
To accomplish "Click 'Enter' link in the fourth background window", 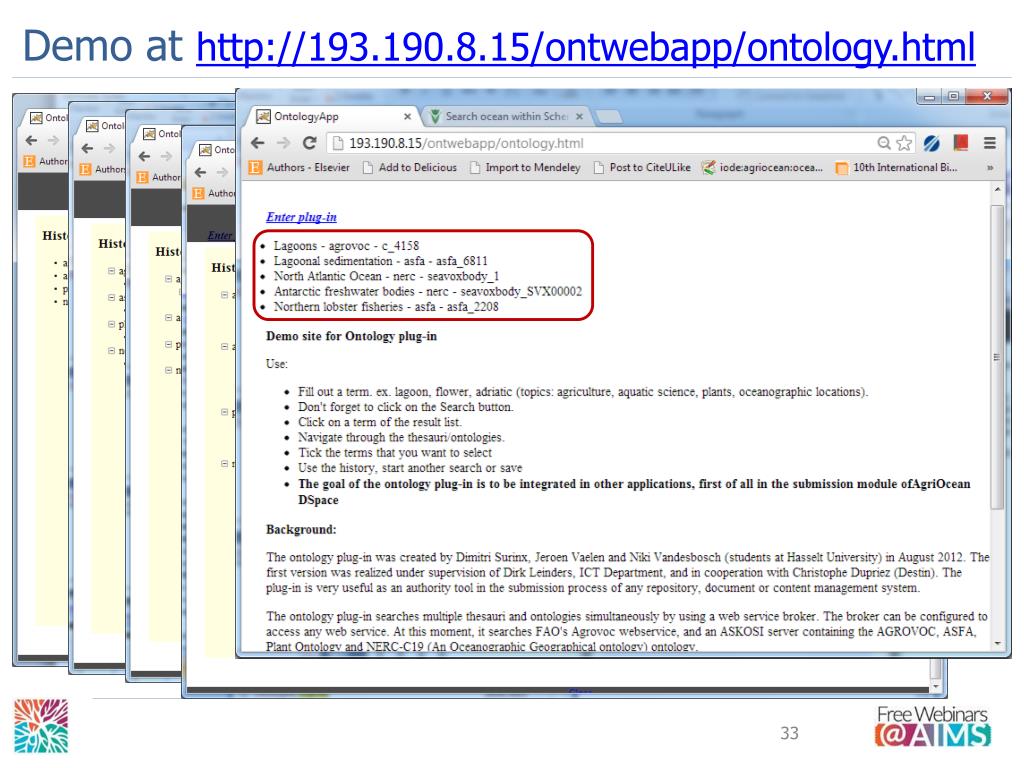I will (x=220, y=235).
